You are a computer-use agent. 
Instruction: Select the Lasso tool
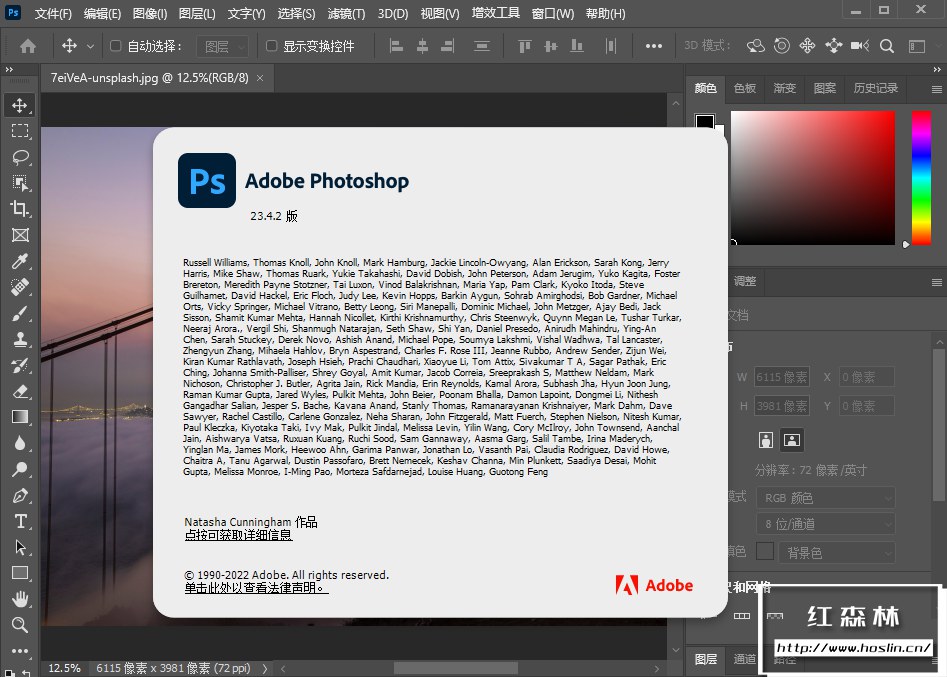point(20,157)
